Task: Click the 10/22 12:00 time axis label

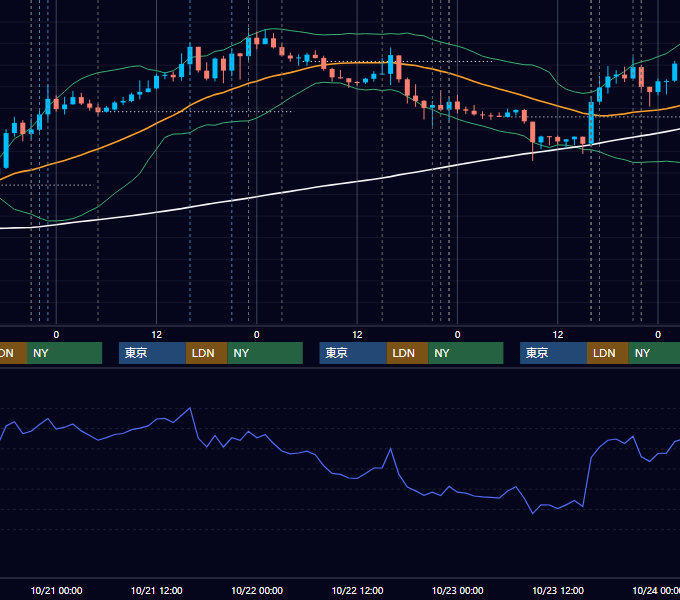Action: click(357, 590)
